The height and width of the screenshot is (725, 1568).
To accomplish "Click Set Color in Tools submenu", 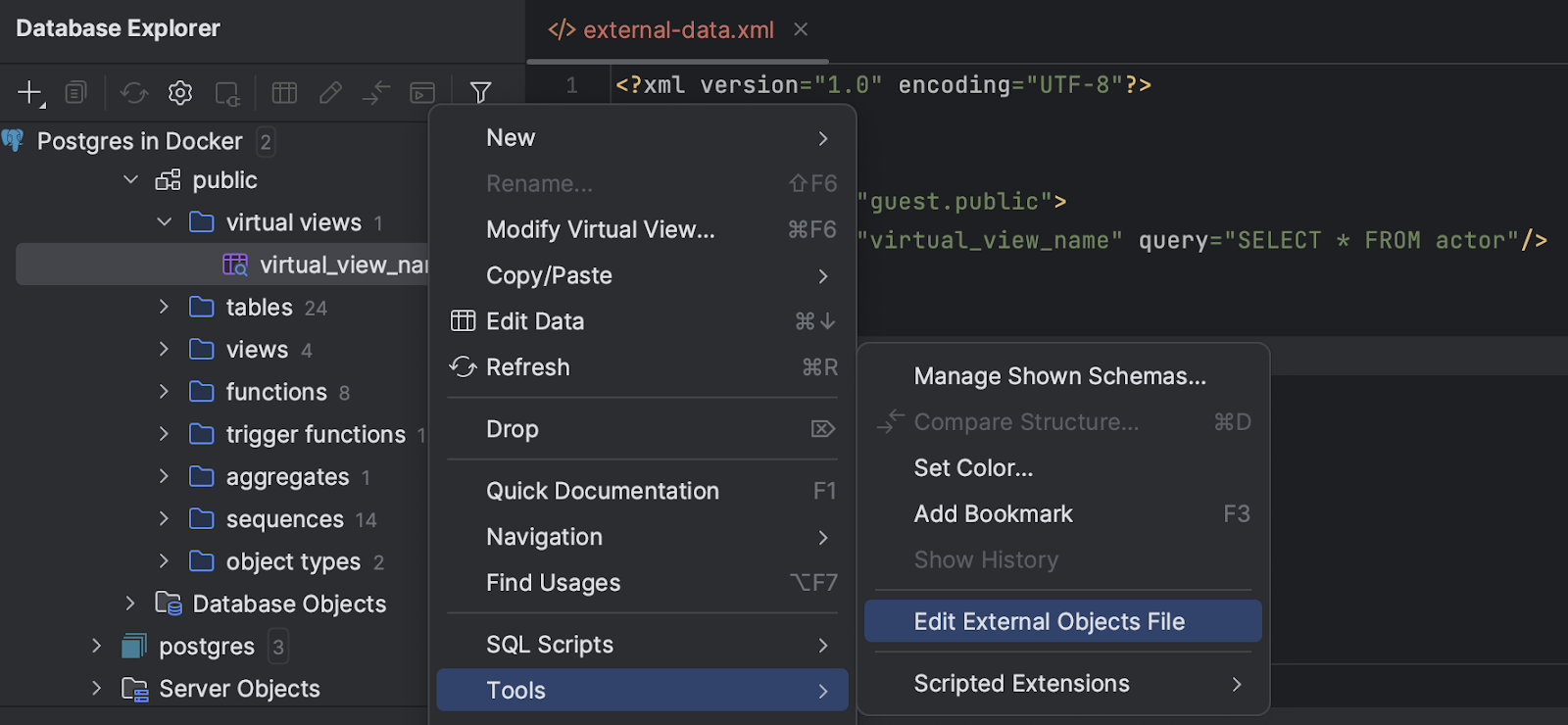I will [973, 468].
